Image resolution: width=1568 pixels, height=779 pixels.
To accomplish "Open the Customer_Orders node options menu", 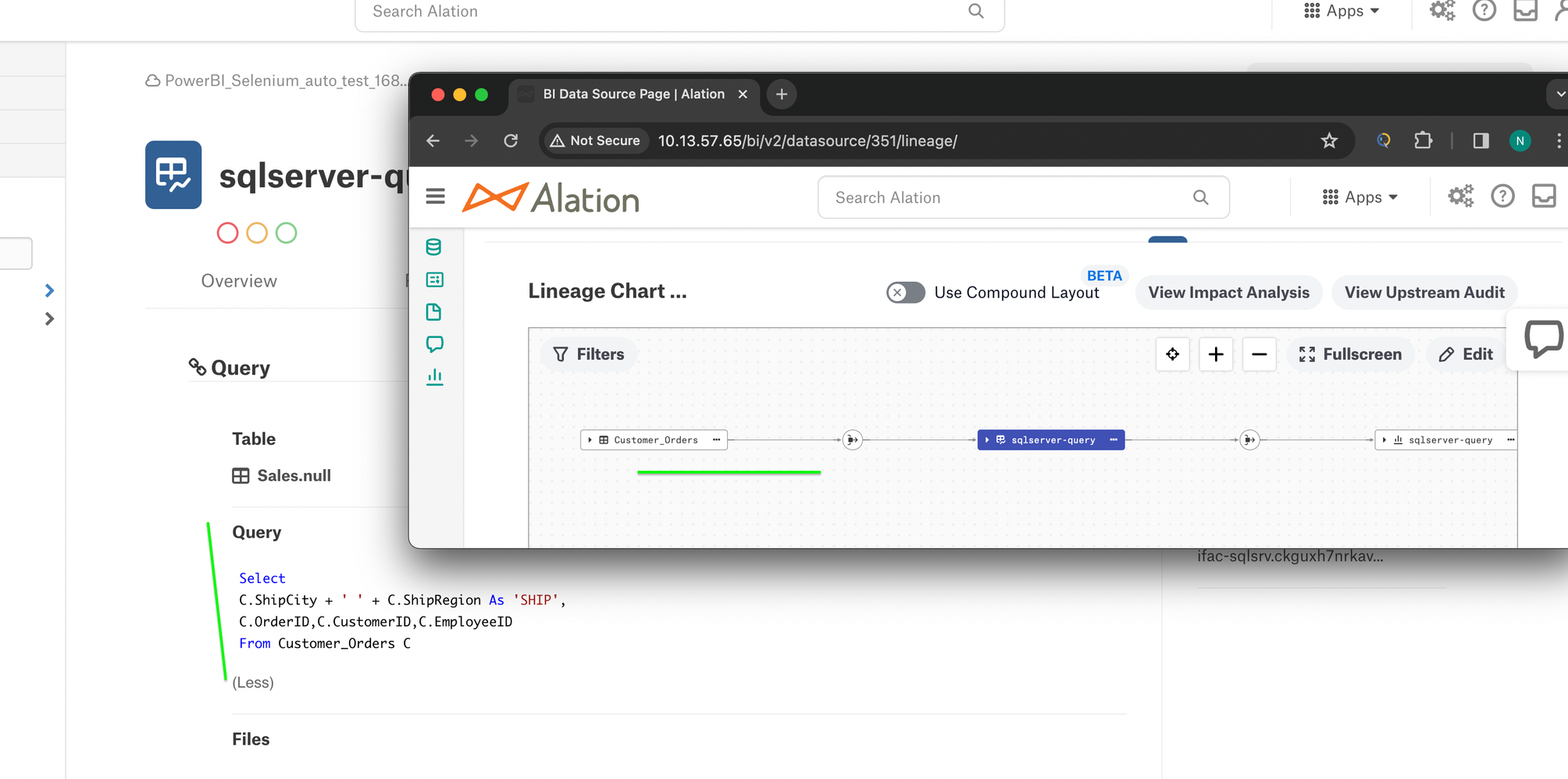I will click(716, 440).
